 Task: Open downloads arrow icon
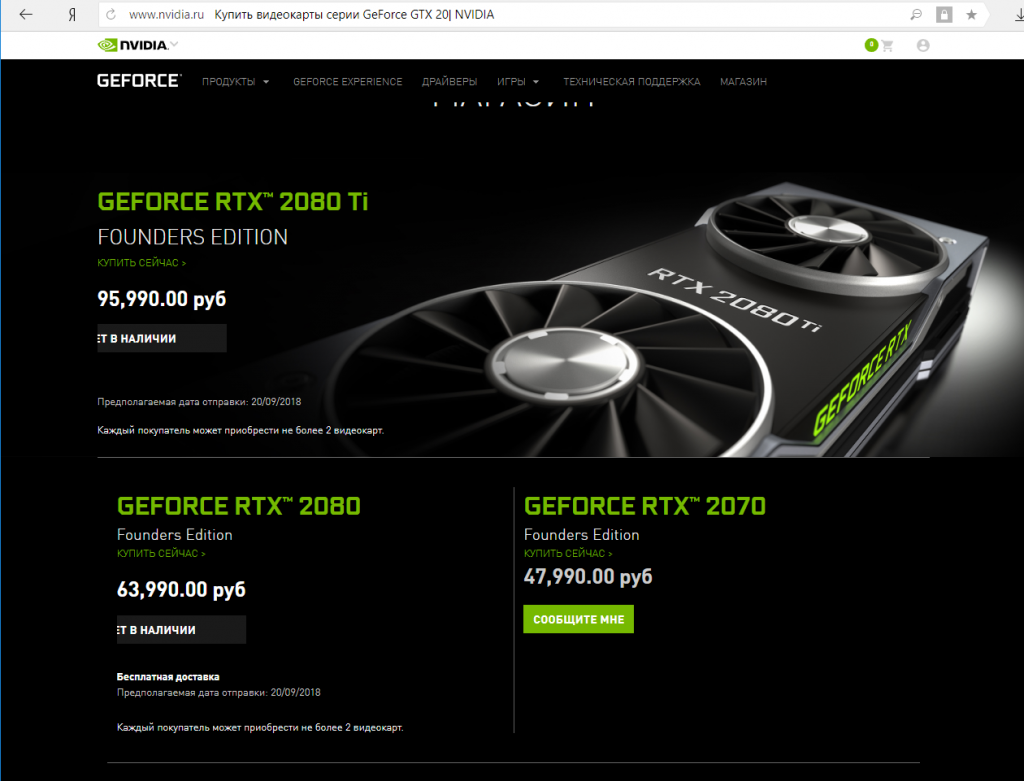tap(1019, 14)
